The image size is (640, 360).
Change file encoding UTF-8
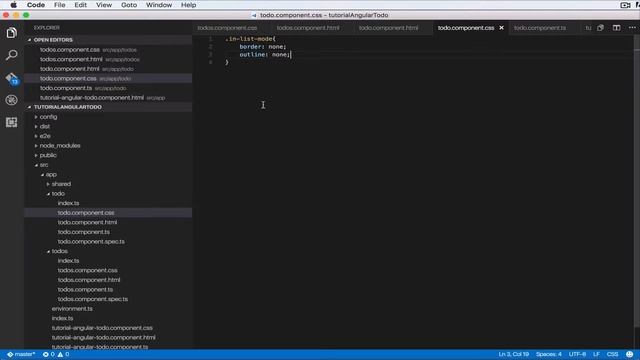coord(577,354)
